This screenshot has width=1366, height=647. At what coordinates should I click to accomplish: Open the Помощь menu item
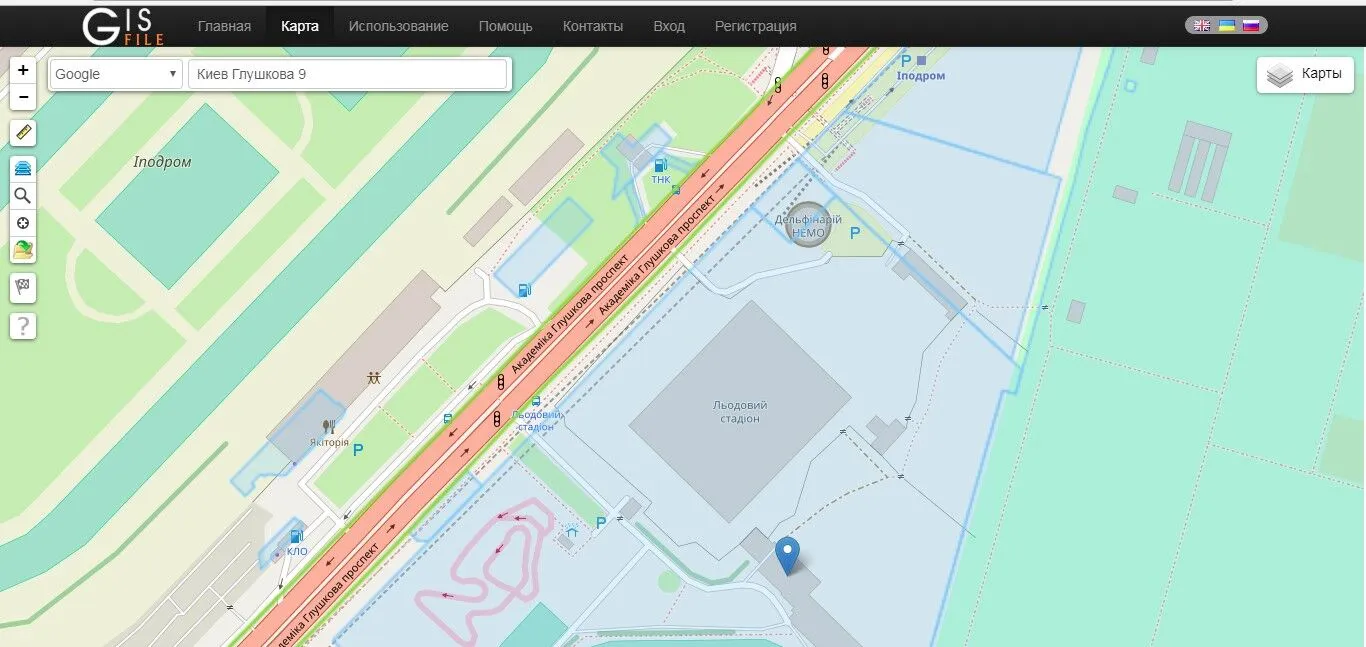505,26
